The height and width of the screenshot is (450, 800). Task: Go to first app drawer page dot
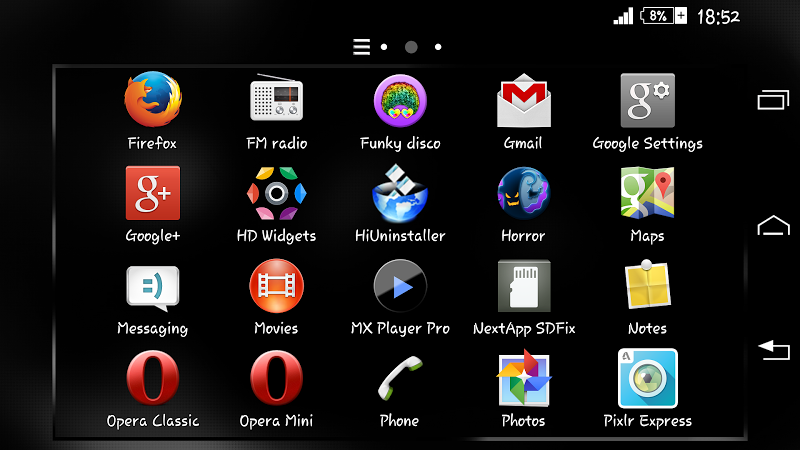click(384, 47)
